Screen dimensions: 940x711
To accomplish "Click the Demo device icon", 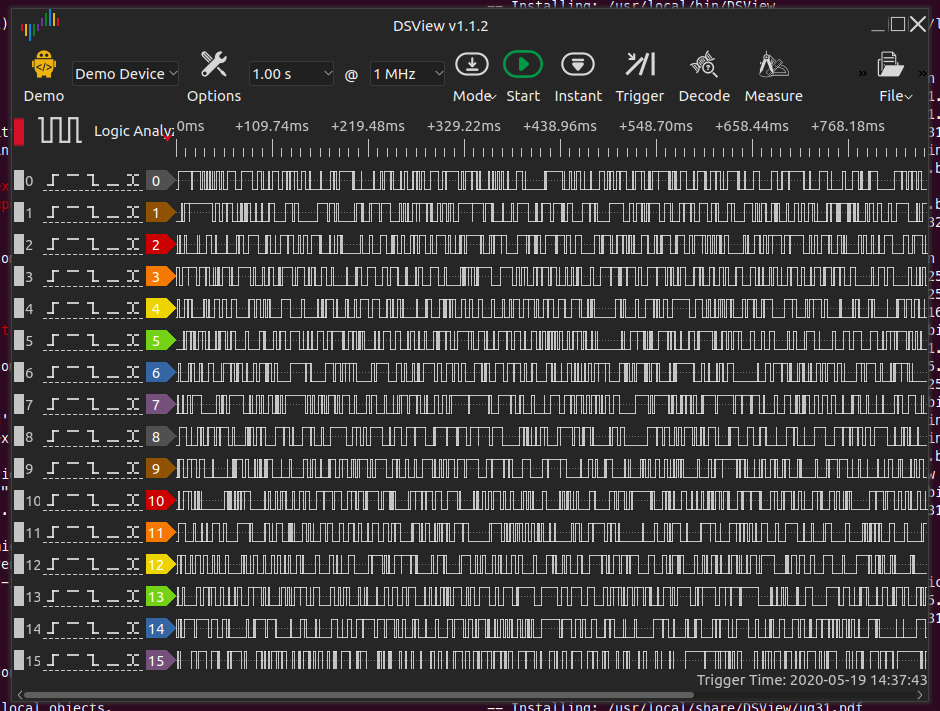I will (x=43, y=66).
